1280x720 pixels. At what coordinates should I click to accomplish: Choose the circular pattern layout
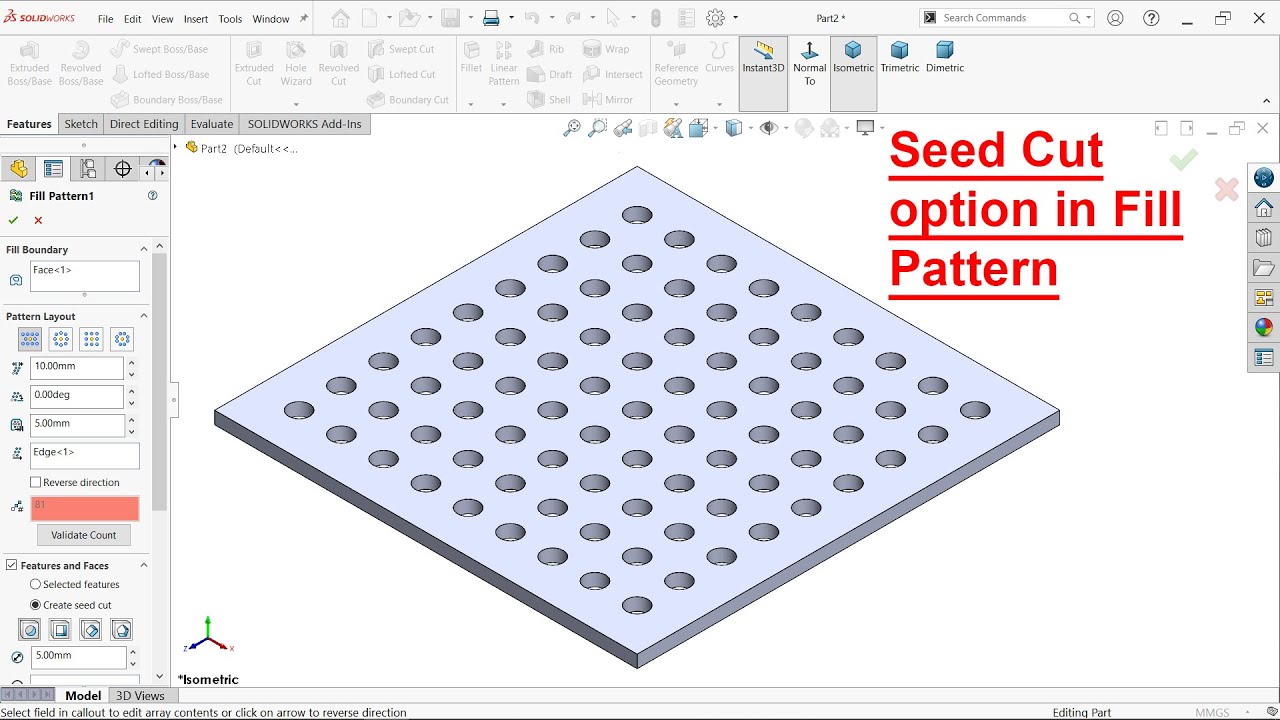pos(61,339)
